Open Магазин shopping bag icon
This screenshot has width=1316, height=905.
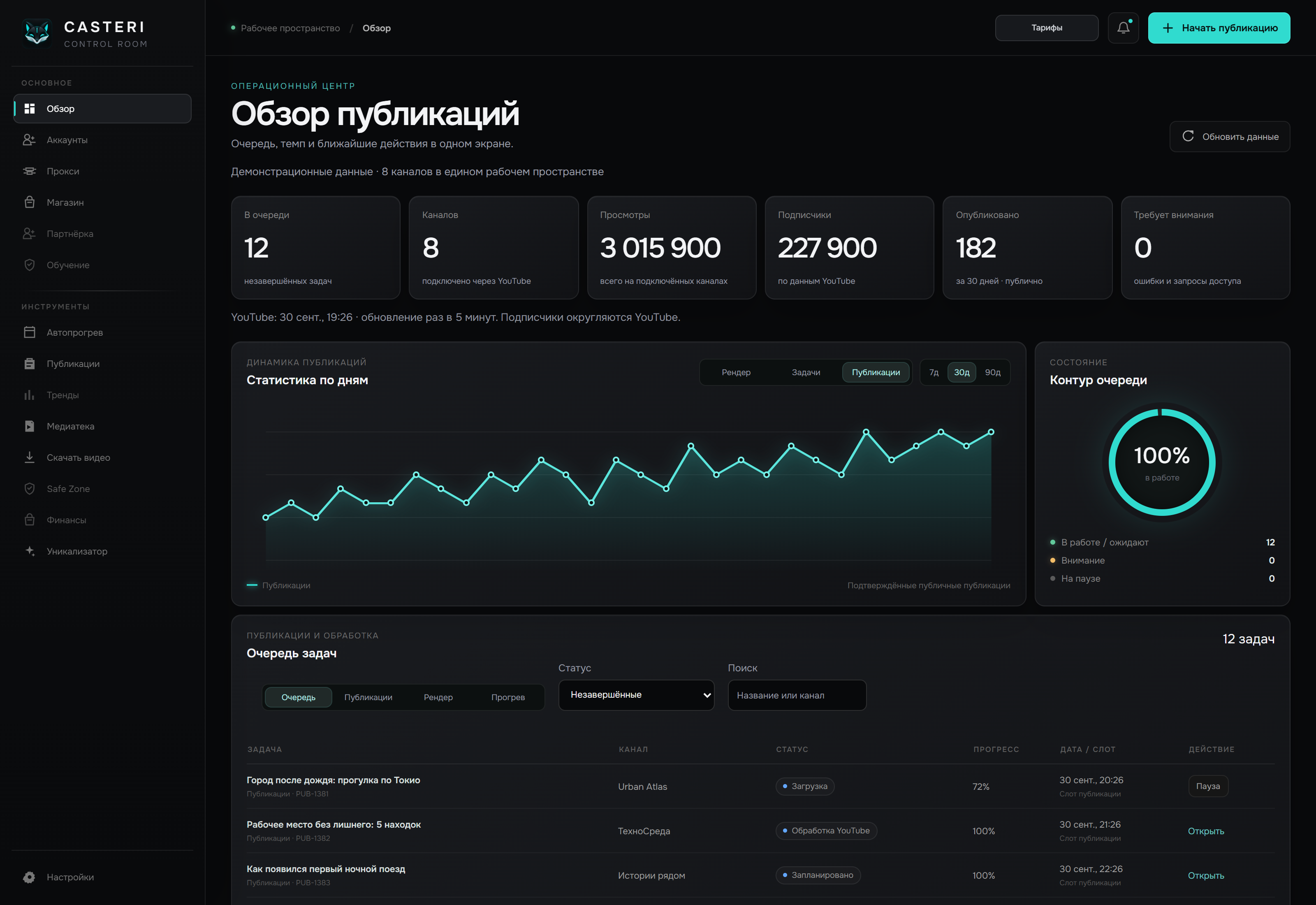click(30, 202)
